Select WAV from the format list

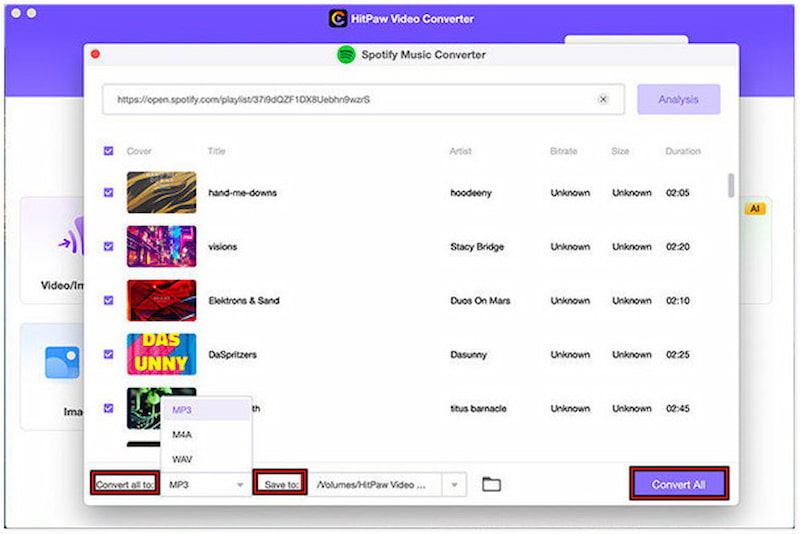[206, 459]
